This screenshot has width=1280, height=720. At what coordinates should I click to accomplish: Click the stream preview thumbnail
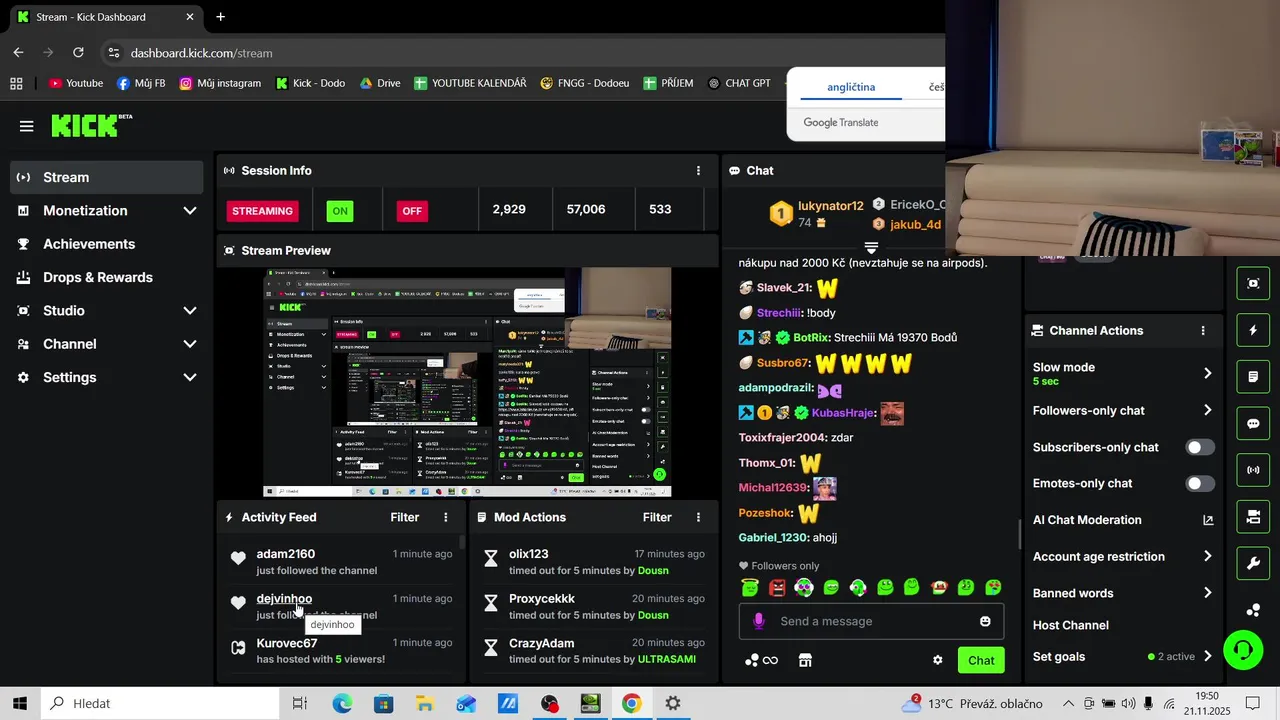pyautogui.click(x=467, y=382)
